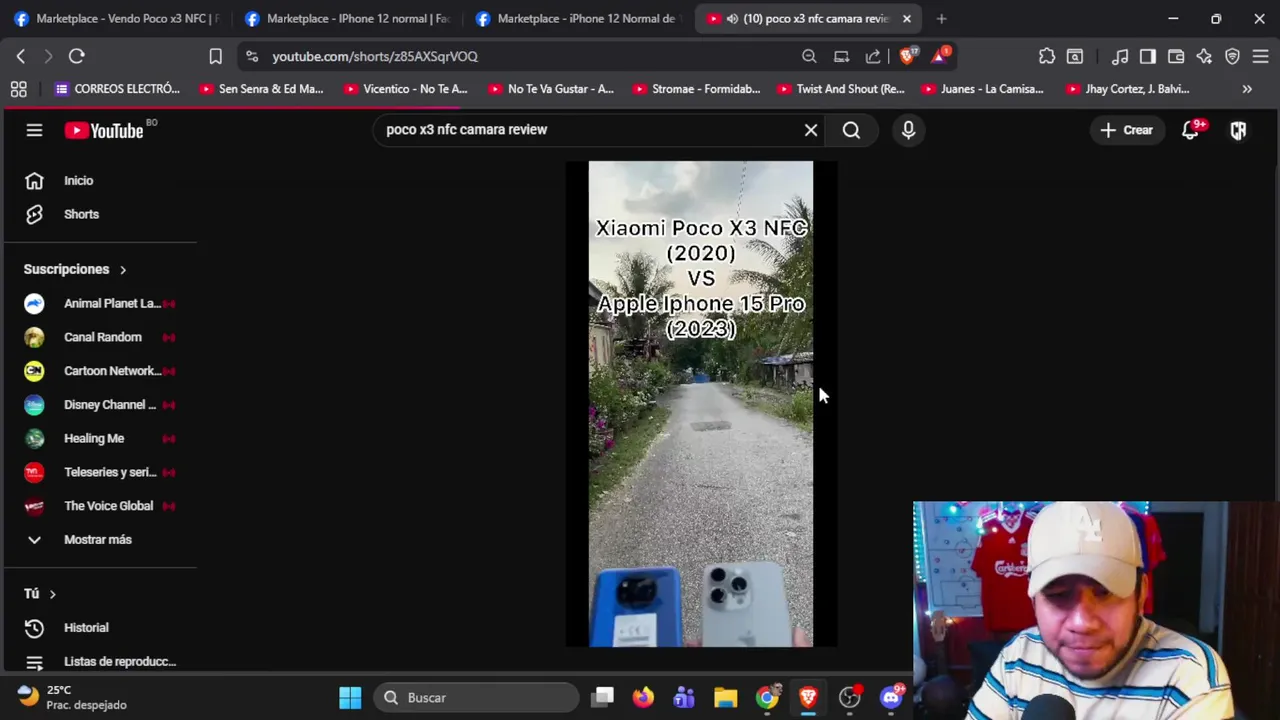
Task: Open Stromae - Formidab... bookmark
Action: [x=695, y=89]
